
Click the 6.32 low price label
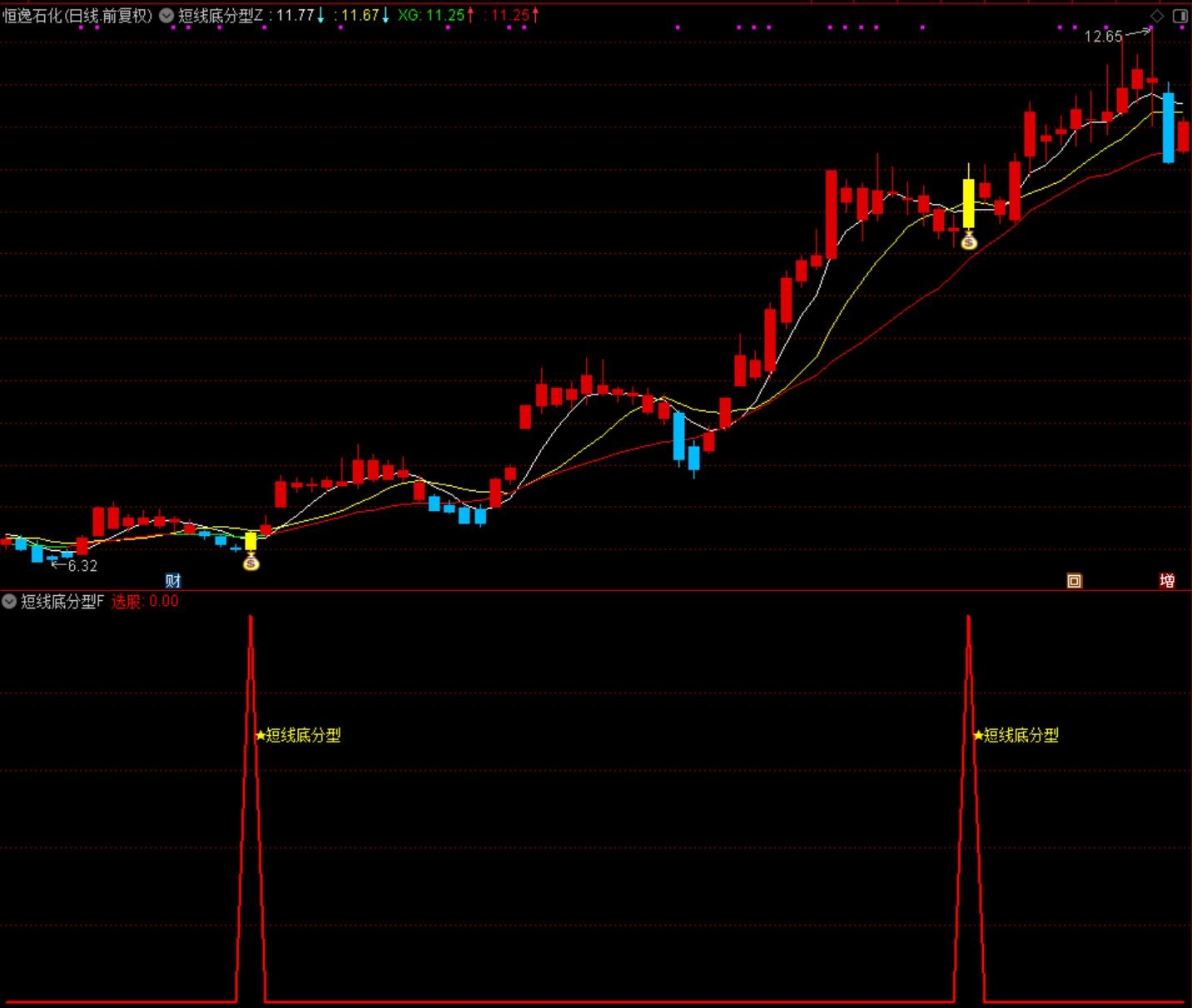(82, 566)
